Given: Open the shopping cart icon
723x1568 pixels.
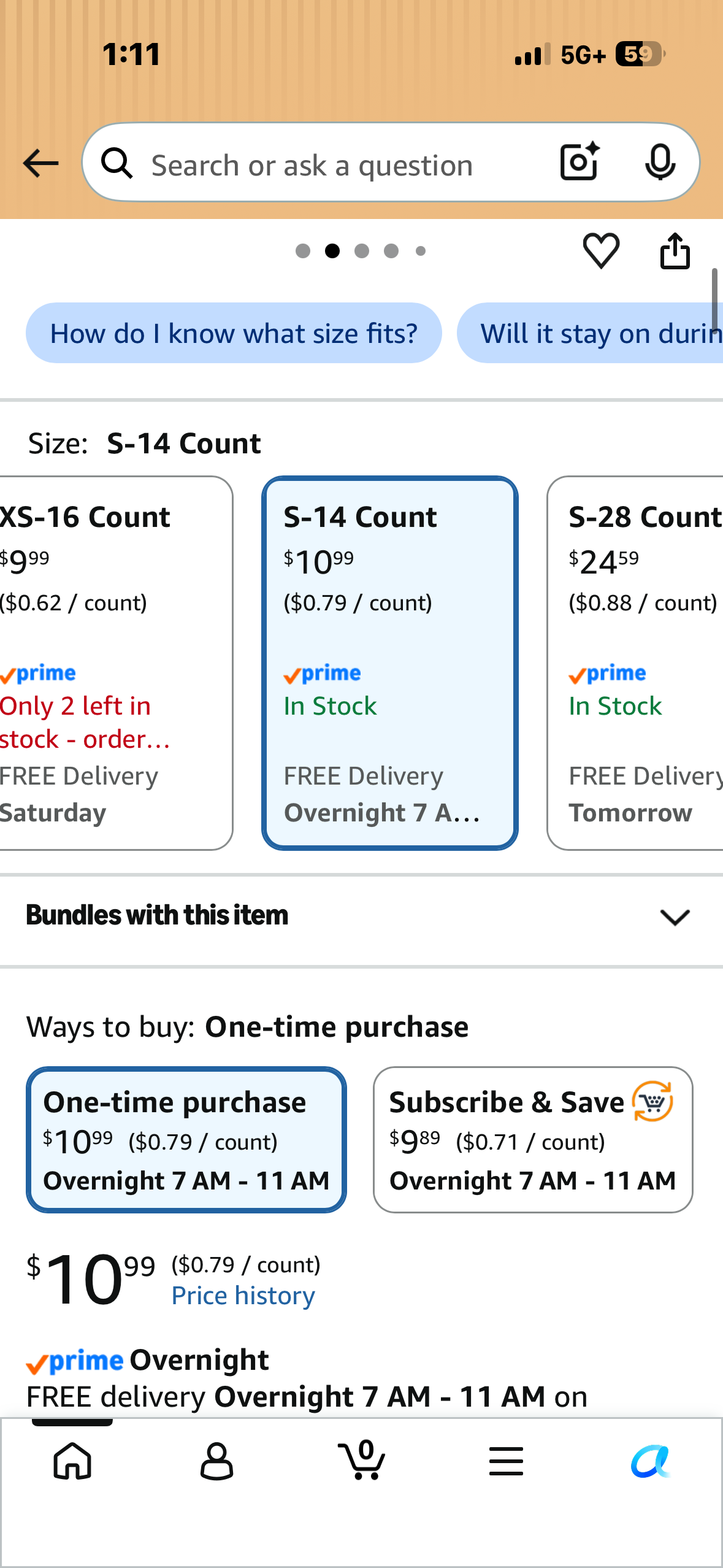Looking at the screenshot, I should point(362,1460).
